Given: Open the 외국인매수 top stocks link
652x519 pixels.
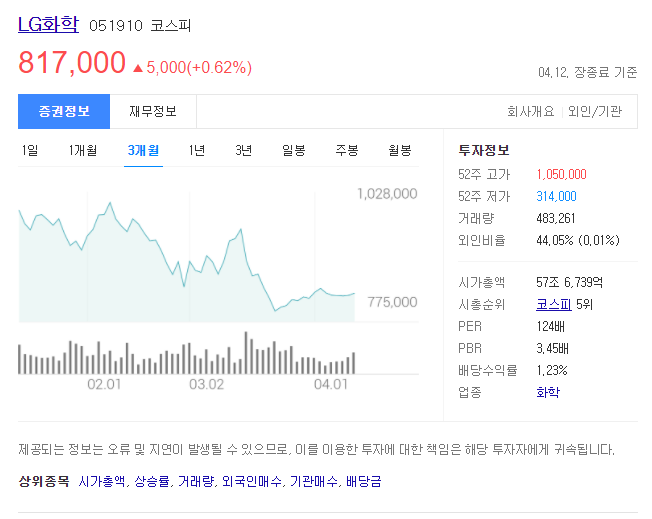Looking at the screenshot, I should pyautogui.click(x=252, y=481).
